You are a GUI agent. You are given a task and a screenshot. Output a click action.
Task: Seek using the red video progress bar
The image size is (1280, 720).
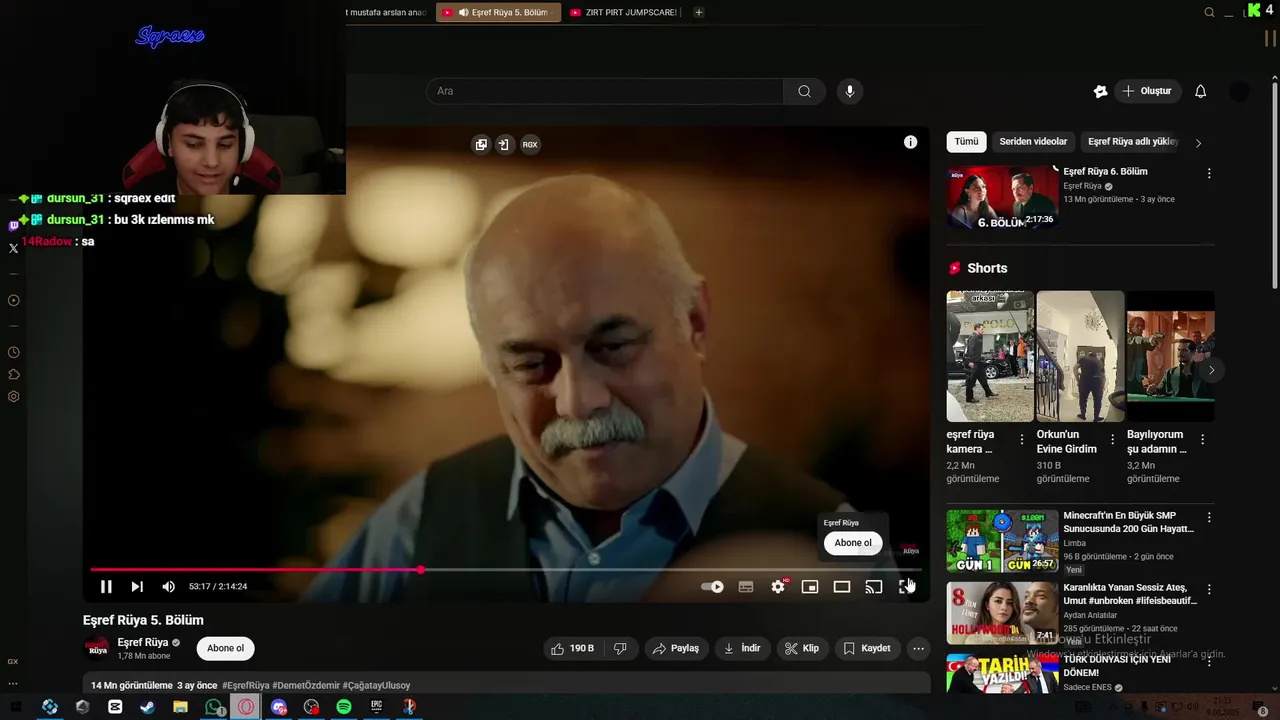click(x=506, y=570)
